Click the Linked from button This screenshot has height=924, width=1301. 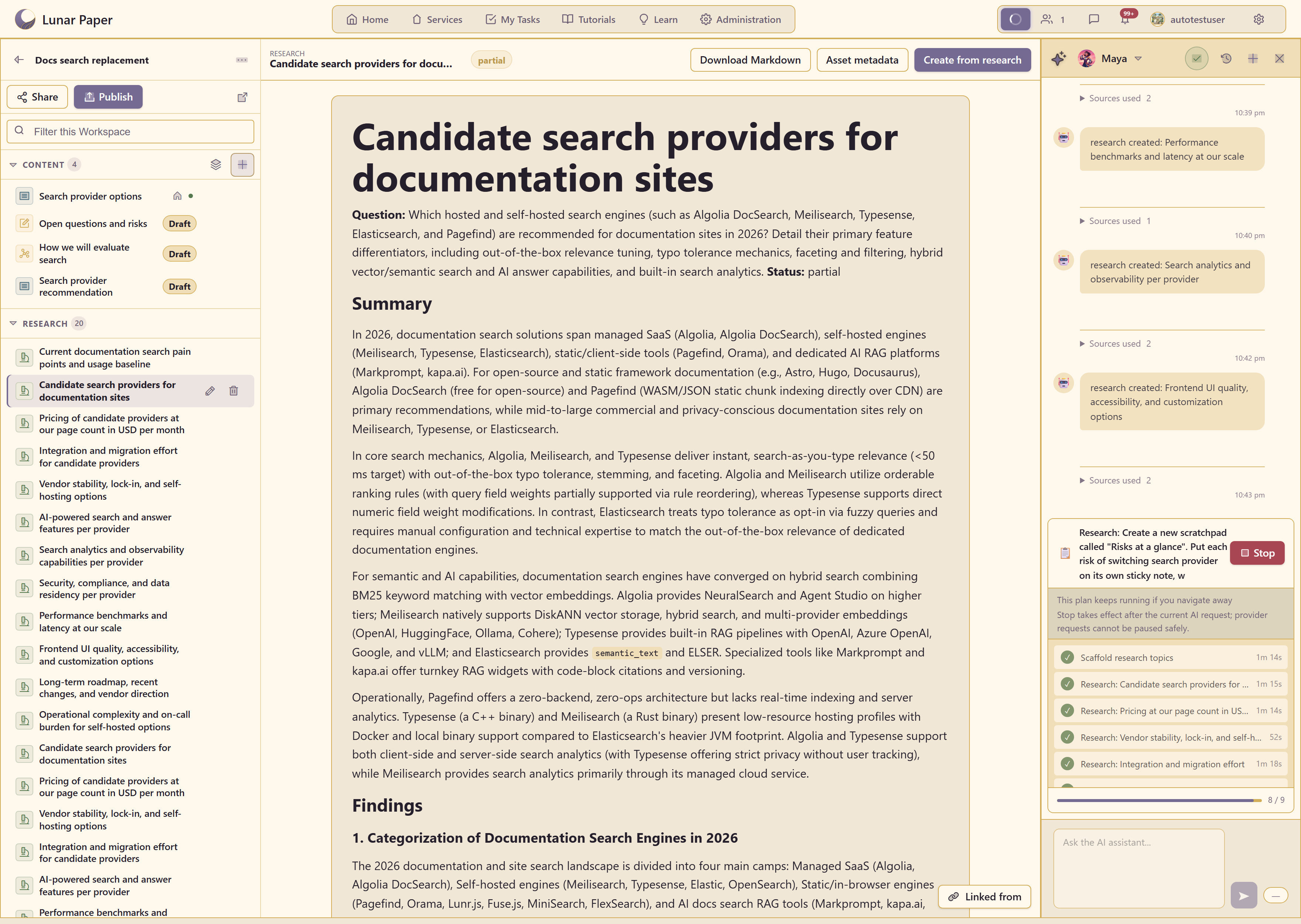pyautogui.click(x=984, y=897)
